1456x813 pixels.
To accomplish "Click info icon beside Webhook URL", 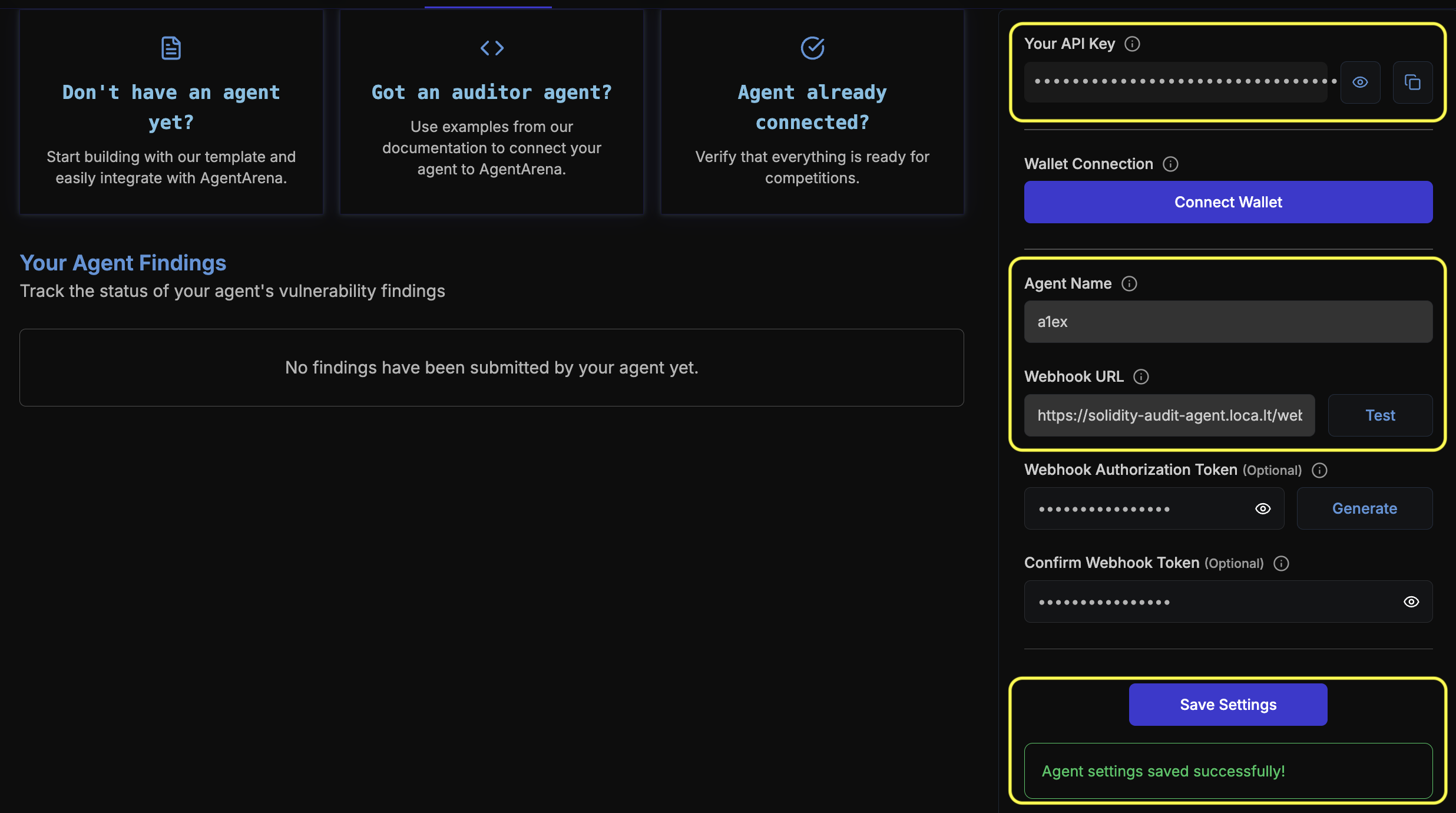I will tap(1141, 377).
